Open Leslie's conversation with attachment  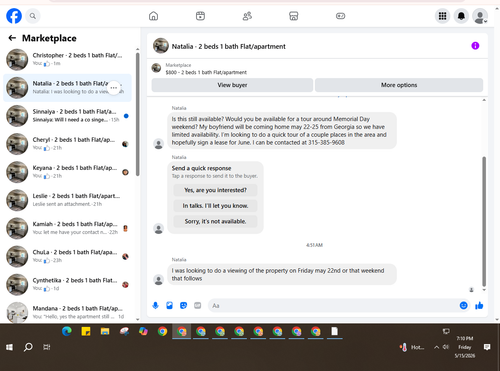[x=68, y=200]
